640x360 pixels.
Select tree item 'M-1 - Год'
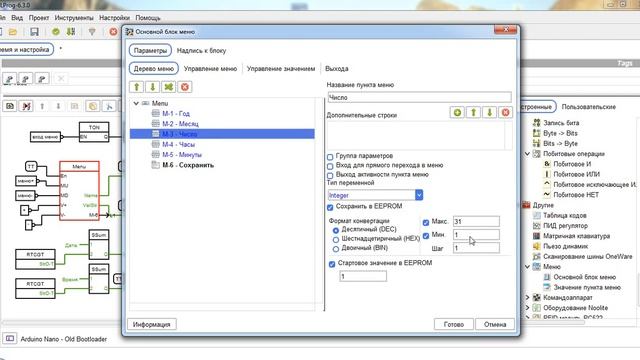tap(176, 113)
